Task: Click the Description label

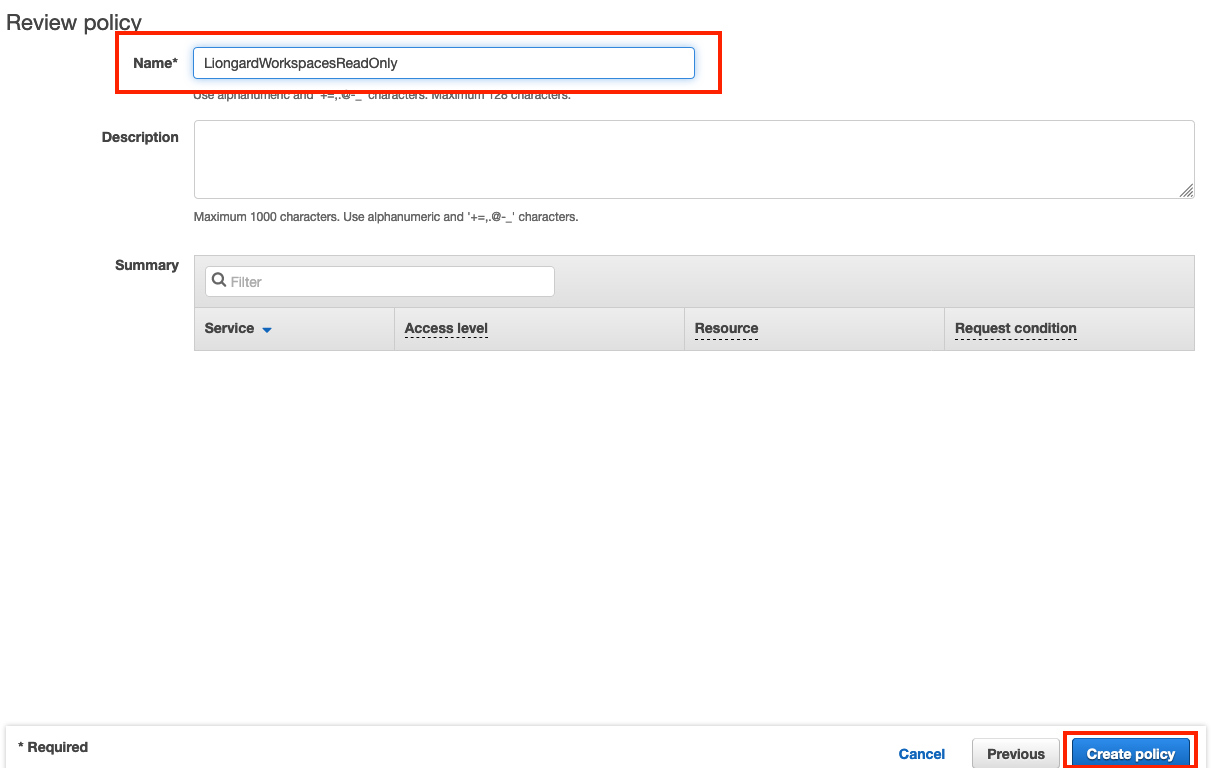Action: [140, 137]
